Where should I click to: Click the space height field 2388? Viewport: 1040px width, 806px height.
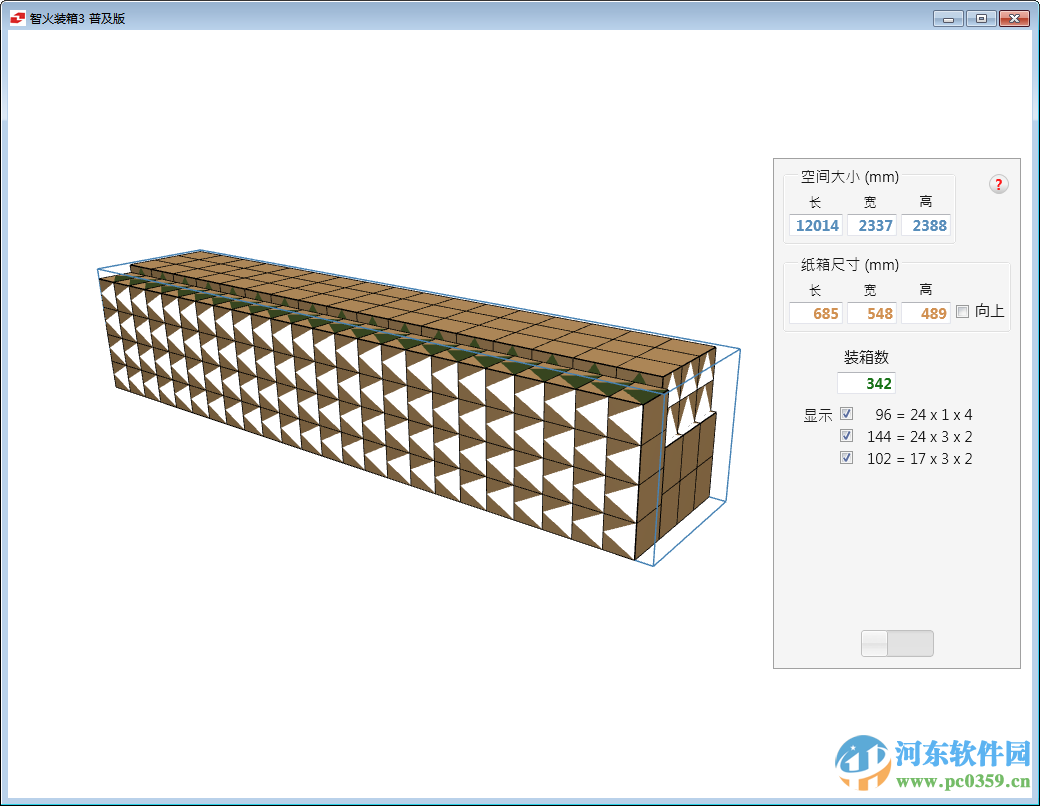[926, 226]
